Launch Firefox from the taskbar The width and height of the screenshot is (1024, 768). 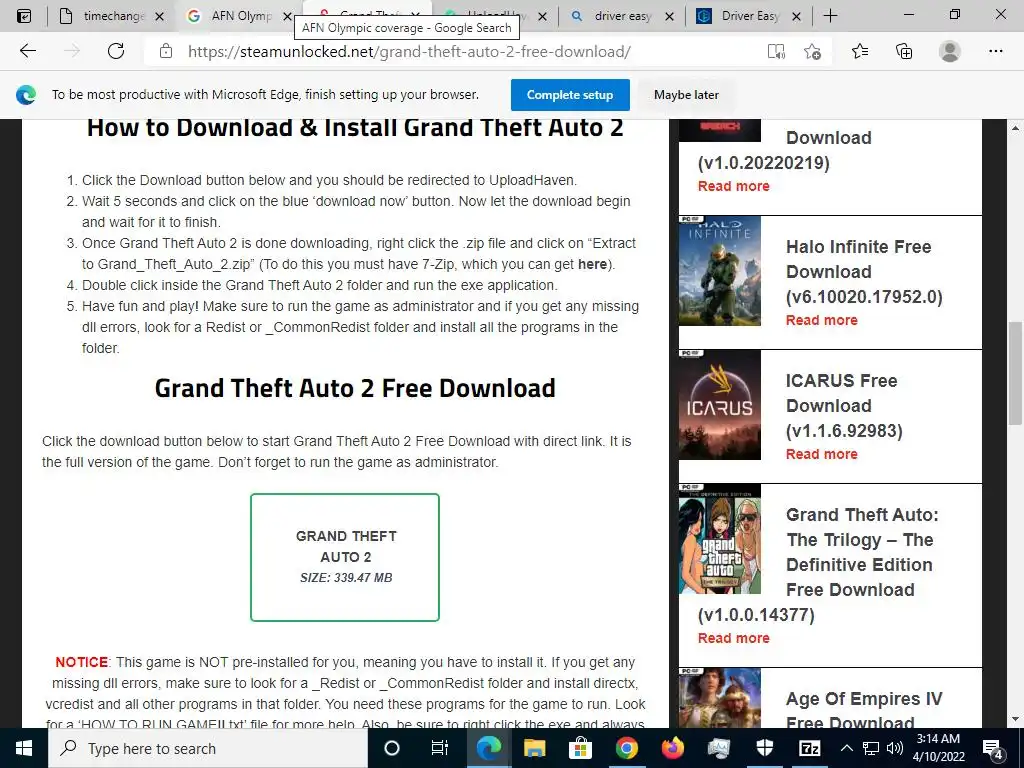(672, 748)
